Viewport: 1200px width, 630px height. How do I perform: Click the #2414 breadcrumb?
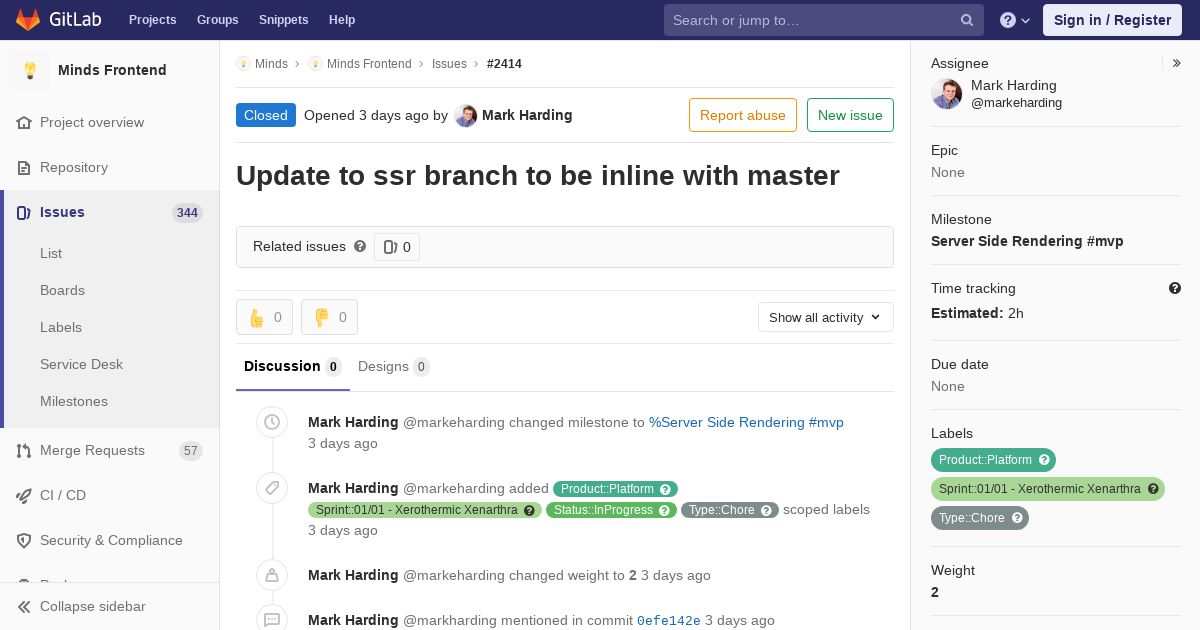(504, 64)
